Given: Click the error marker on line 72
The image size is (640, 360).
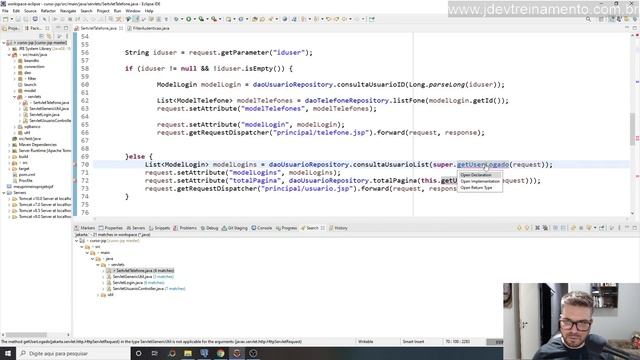Looking at the screenshot, I should click(x=75, y=180).
